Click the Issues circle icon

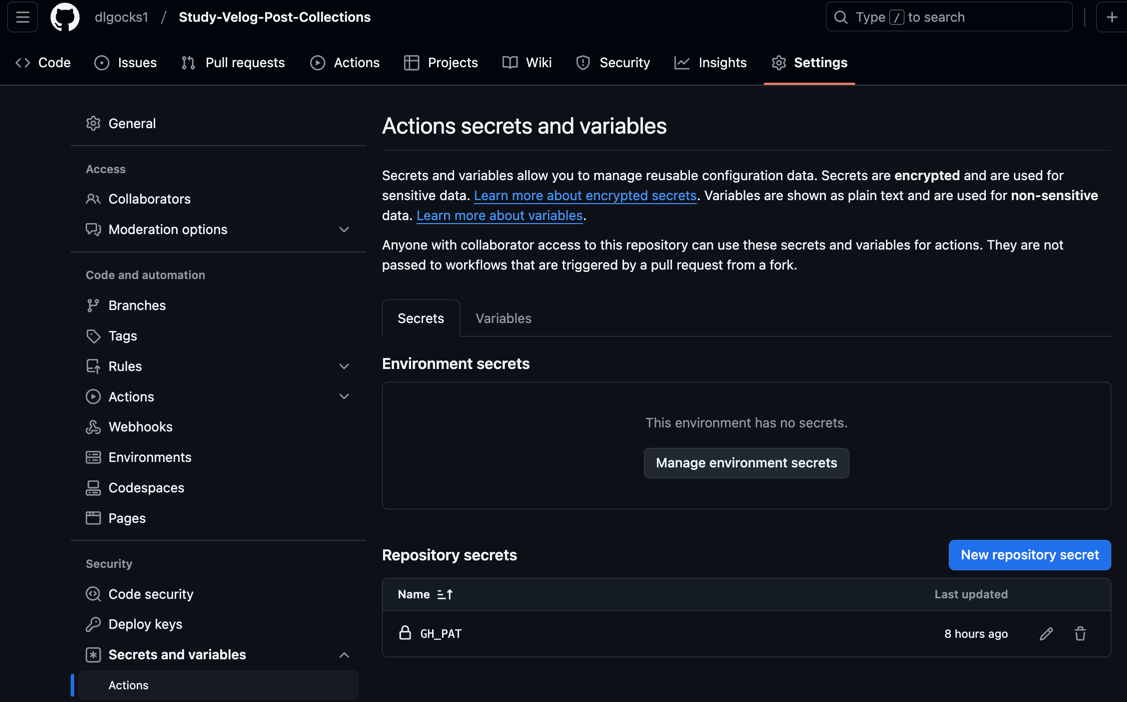102,63
